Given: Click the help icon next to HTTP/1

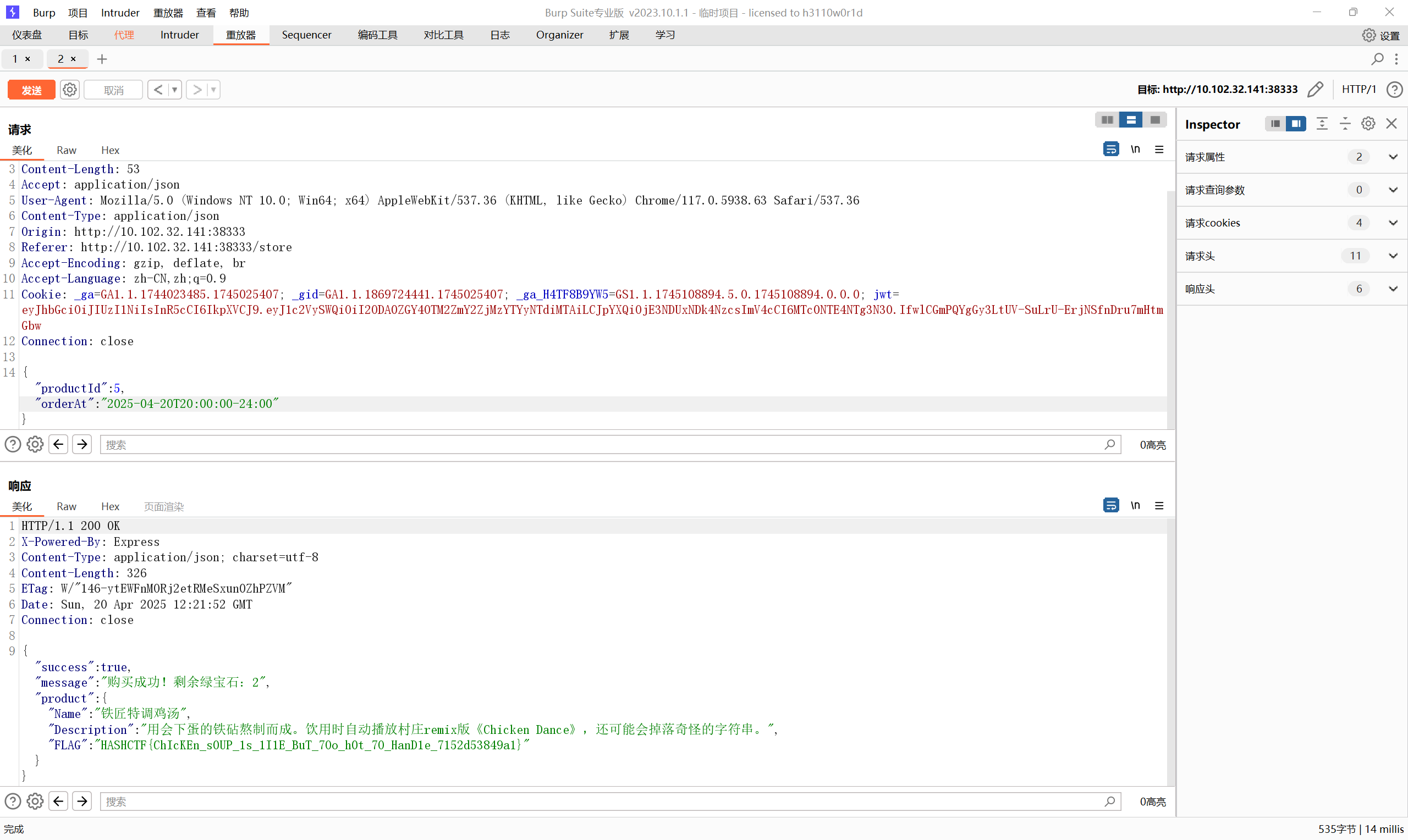Looking at the screenshot, I should [x=1394, y=90].
